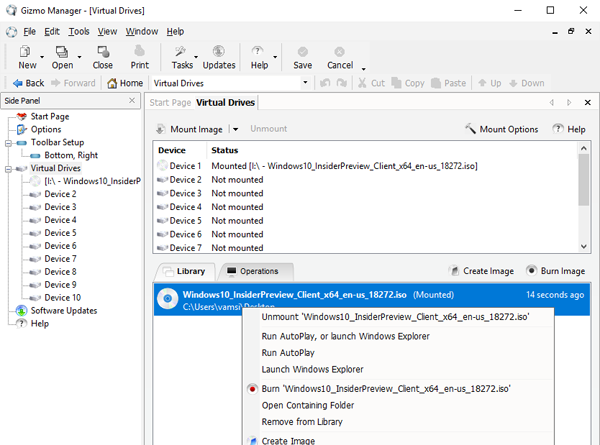Open the Help menu

175,31
